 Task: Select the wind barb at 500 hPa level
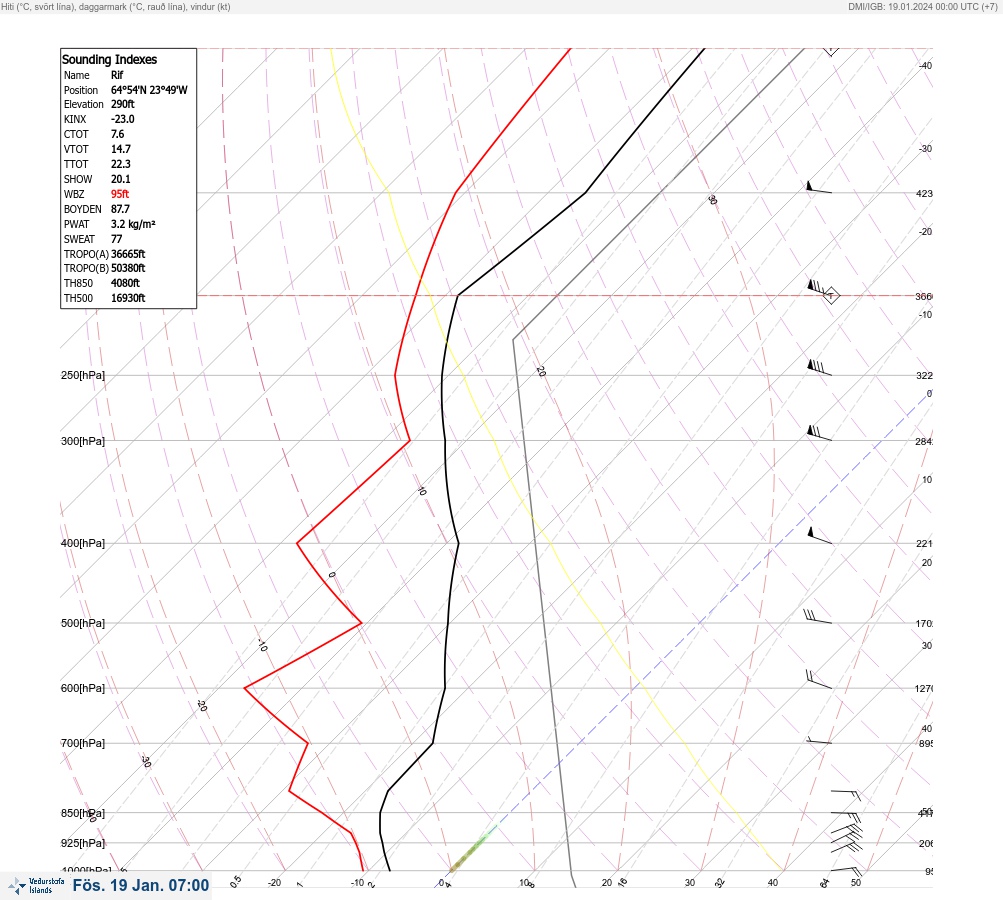(817, 617)
